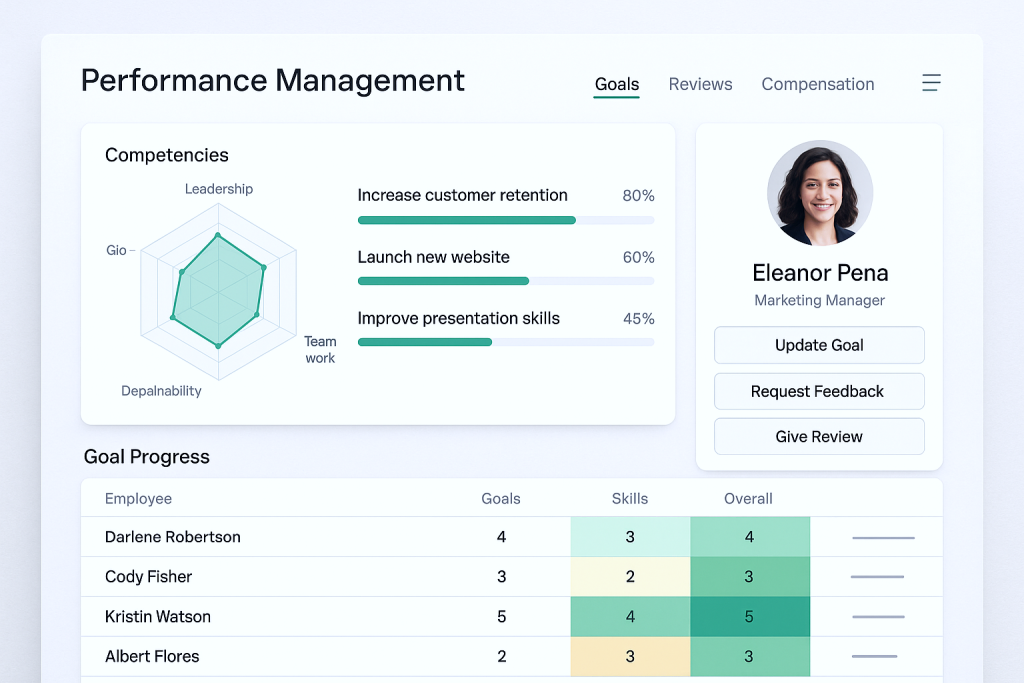The image size is (1024, 683).
Task: Open the Reviews tab
Action: [700, 85]
